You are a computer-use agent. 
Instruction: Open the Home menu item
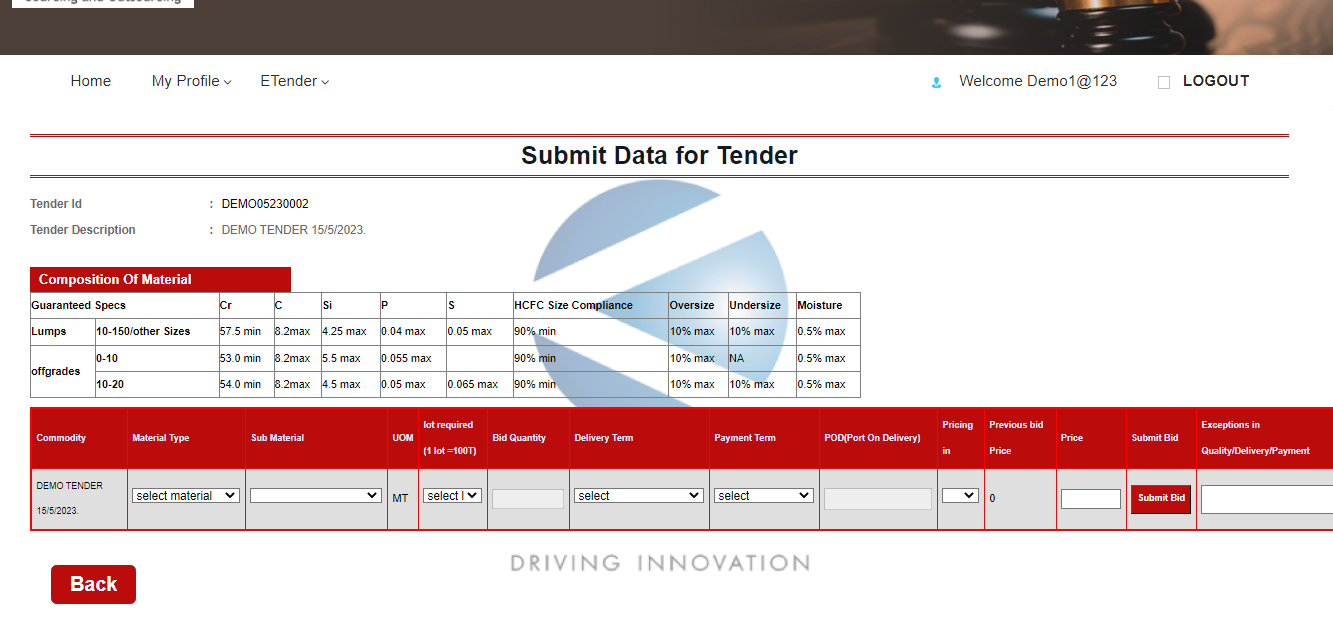(x=91, y=81)
